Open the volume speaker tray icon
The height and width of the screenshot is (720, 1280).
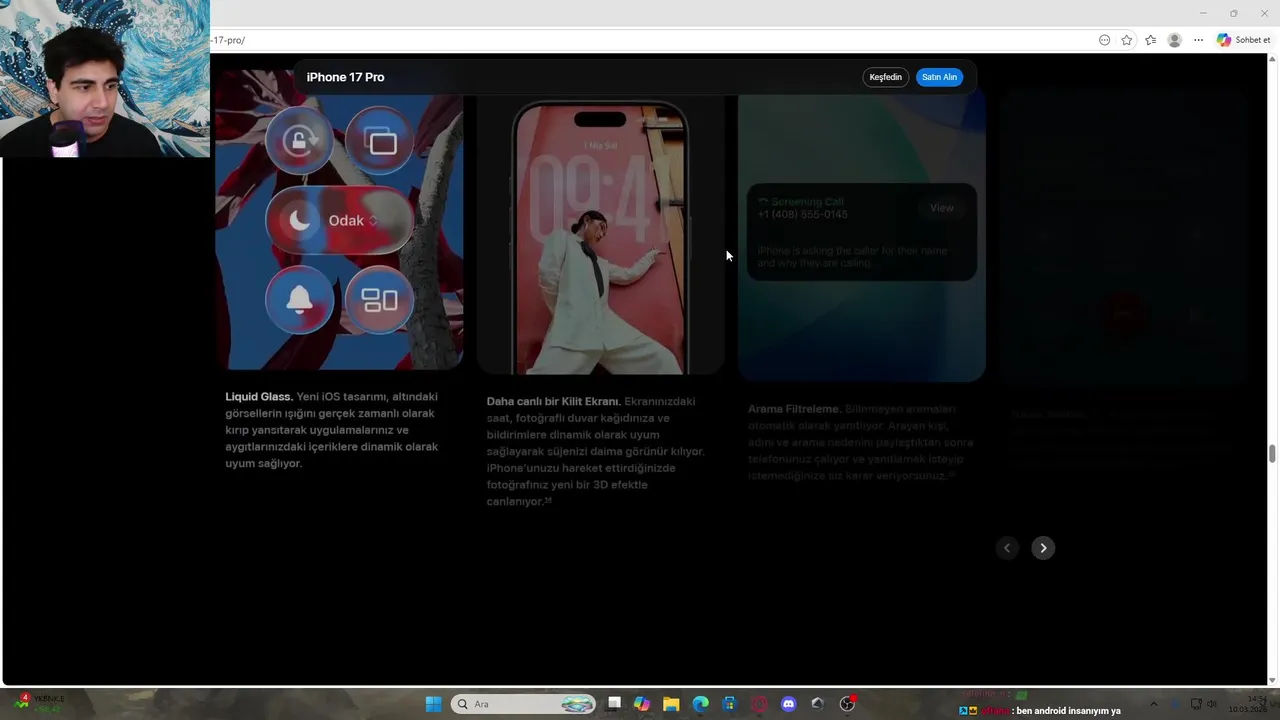1213,704
